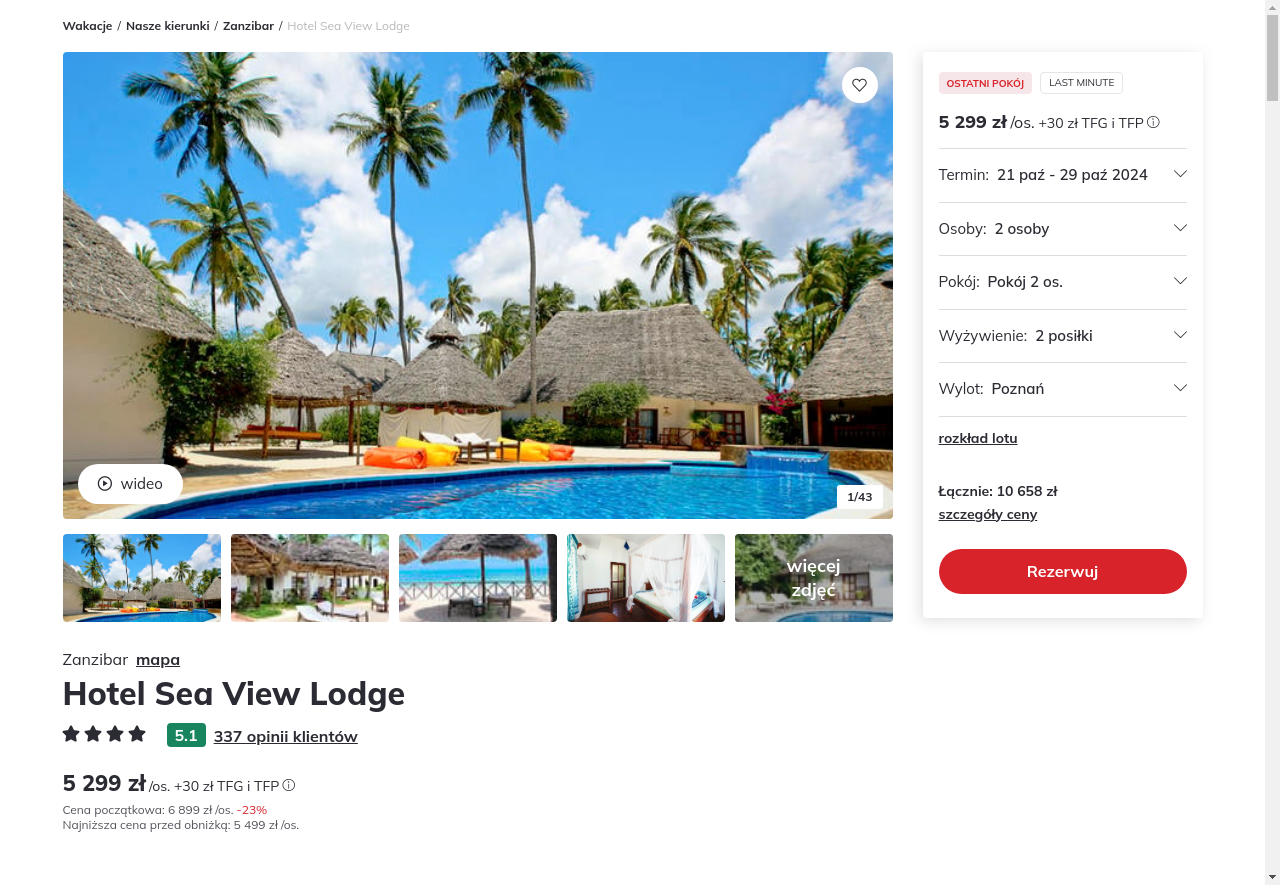Click info icon beside price below hotel rating
The image size is (1280, 885).
(x=289, y=786)
